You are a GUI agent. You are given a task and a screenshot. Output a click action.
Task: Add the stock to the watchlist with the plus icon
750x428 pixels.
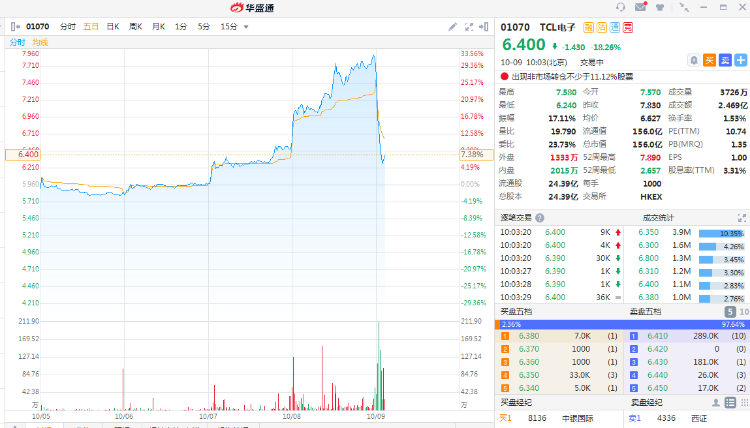(741, 60)
